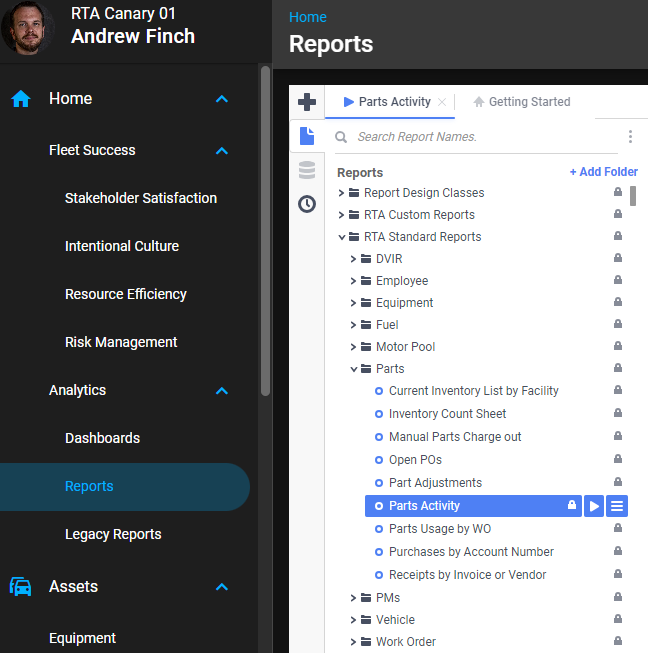Run Parts Activity report with play button
Image resolution: width=648 pixels, height=653 pixels.
click(595, 506)
